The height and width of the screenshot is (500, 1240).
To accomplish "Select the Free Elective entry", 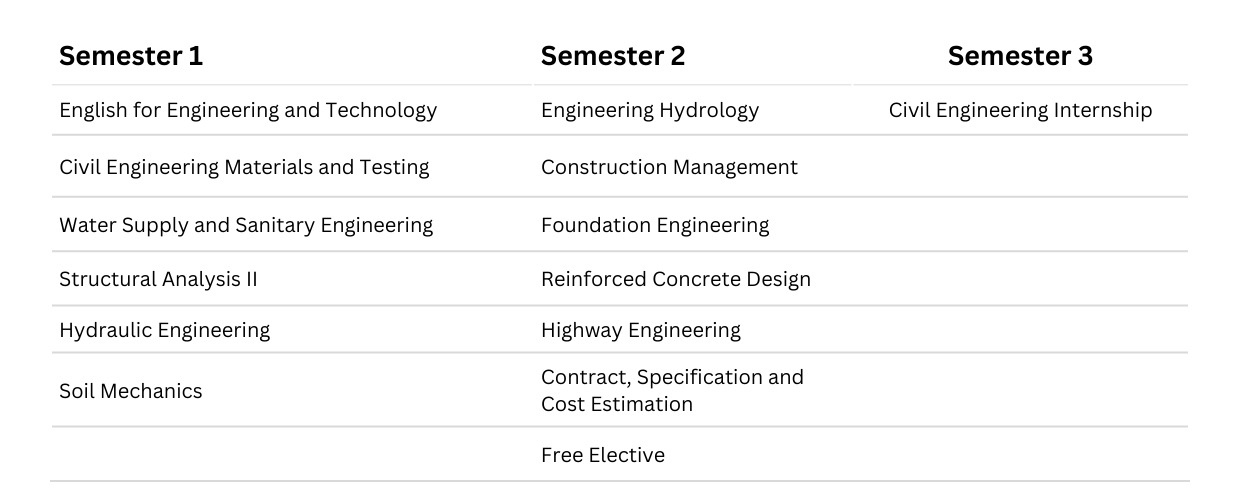I will click(x=603, y=455).
